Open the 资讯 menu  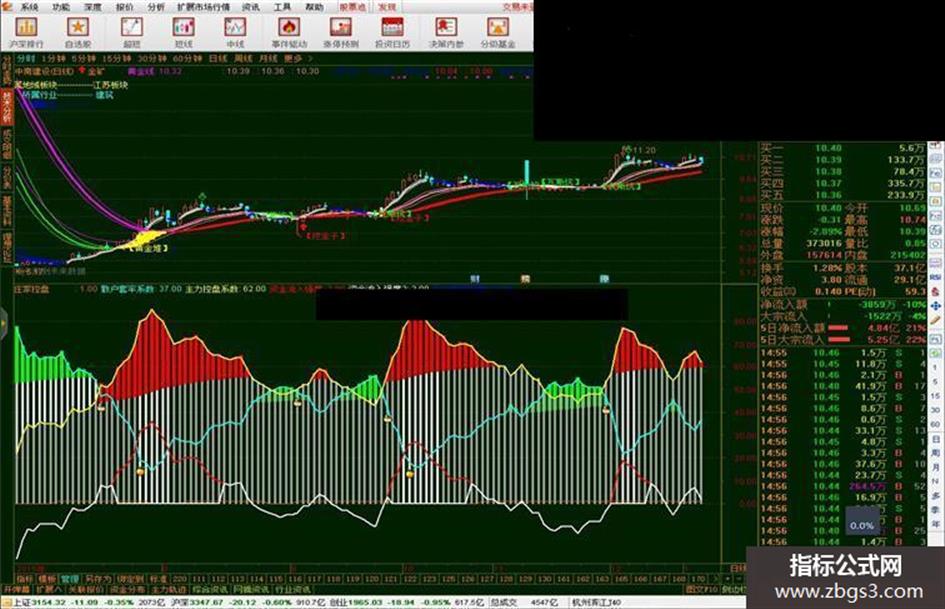pos(251,7)
